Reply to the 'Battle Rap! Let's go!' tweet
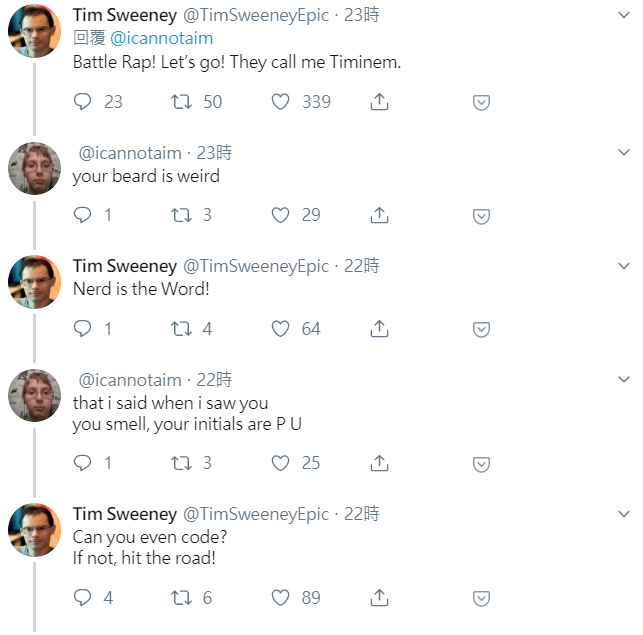Viewport: 643px width, 635px height. click(x=82, y=101)
